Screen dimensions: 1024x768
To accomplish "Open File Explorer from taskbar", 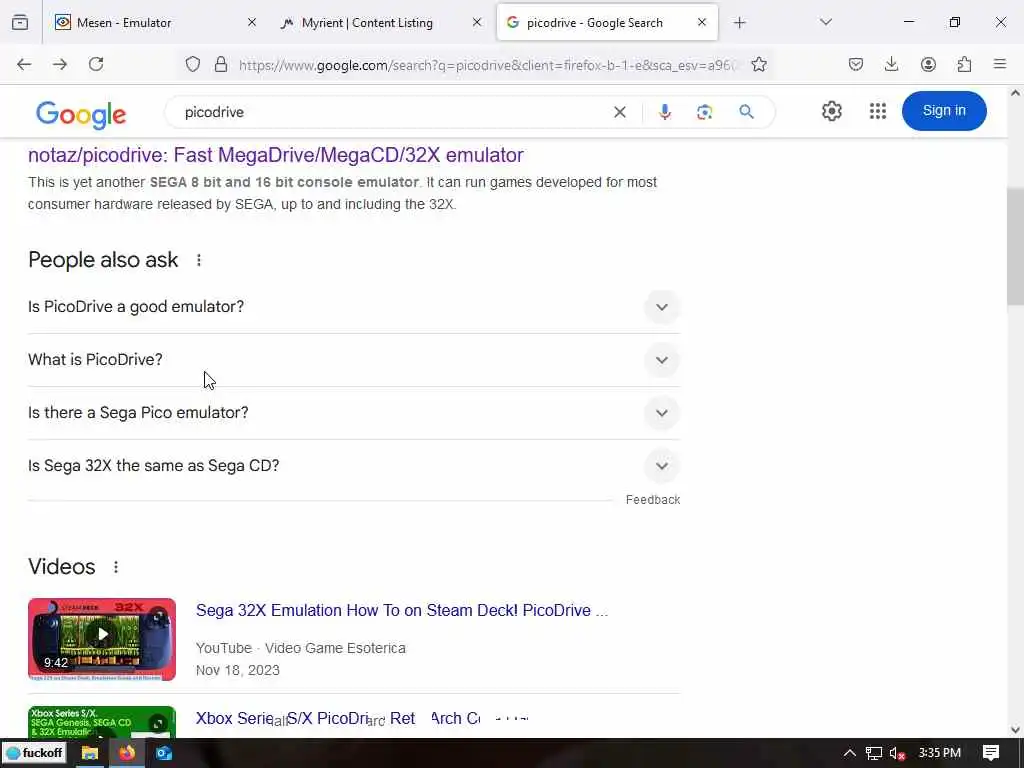I will [x=89, y=753].
